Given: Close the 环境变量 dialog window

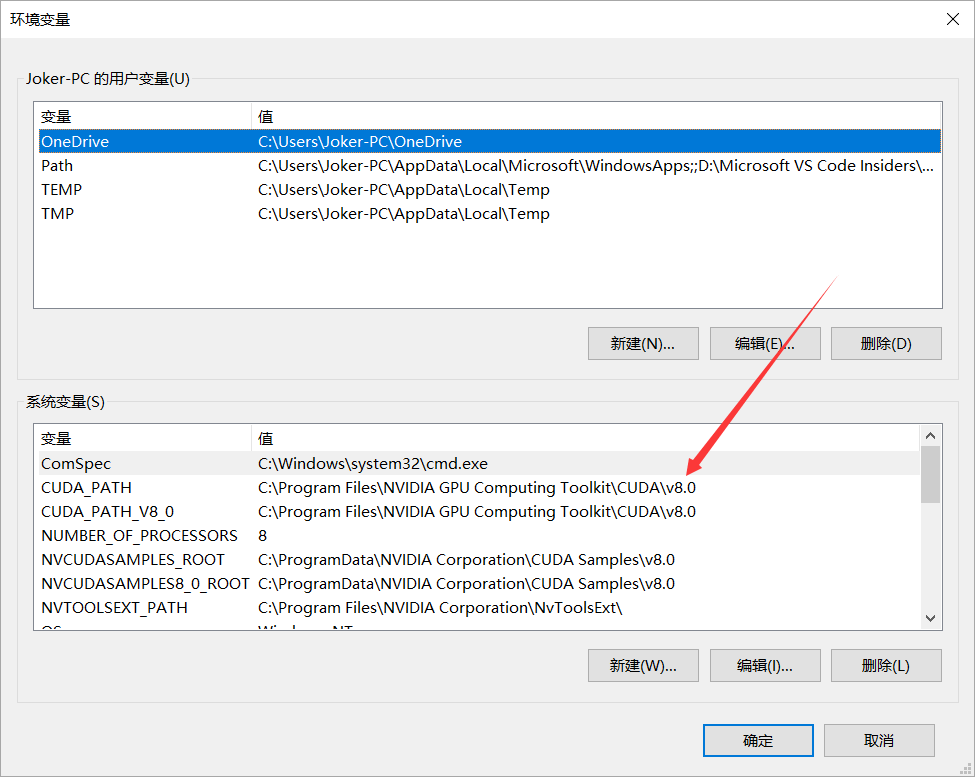Looking at the screenshot, I should click(x=952, y=19).
